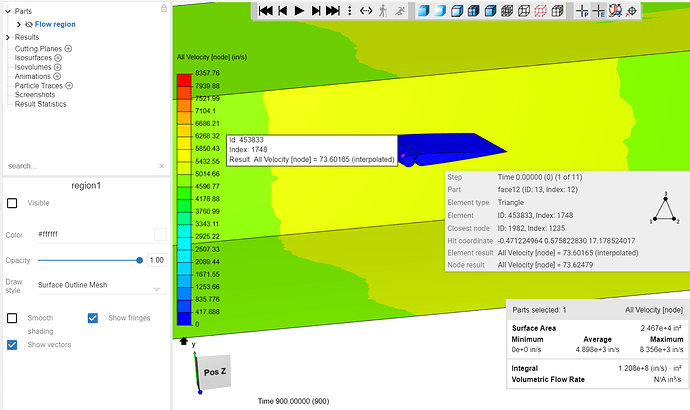Choose the surface mesh cube icon

(x=473, y=11)
